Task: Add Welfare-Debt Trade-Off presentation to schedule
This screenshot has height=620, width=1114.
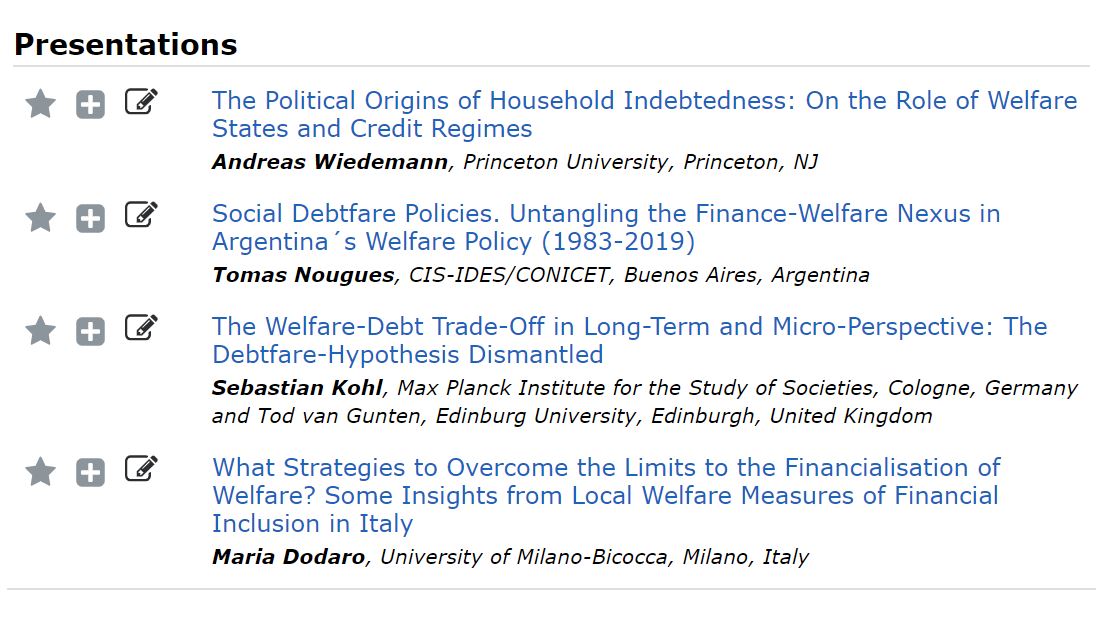Action: click(90, 331)
